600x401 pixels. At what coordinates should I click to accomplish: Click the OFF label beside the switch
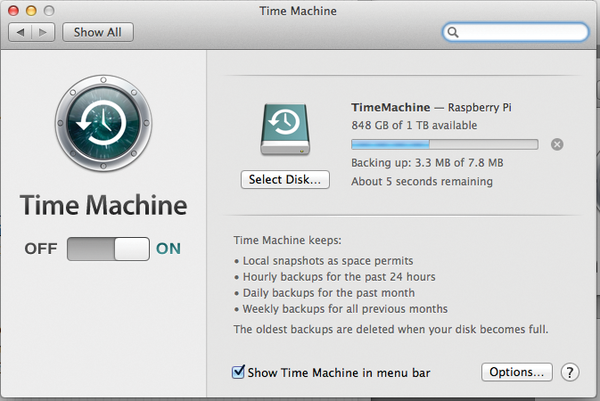[x=41, y=249]
